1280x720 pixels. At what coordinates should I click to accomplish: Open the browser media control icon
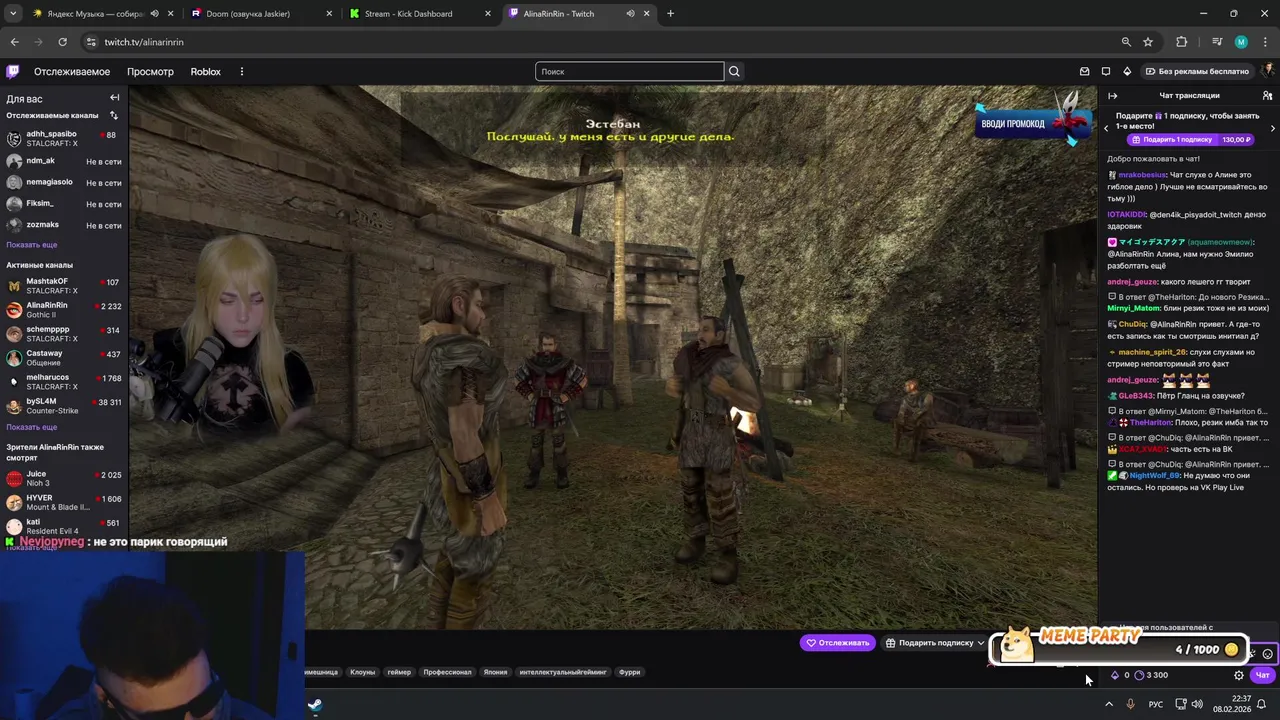(1217, 42)
